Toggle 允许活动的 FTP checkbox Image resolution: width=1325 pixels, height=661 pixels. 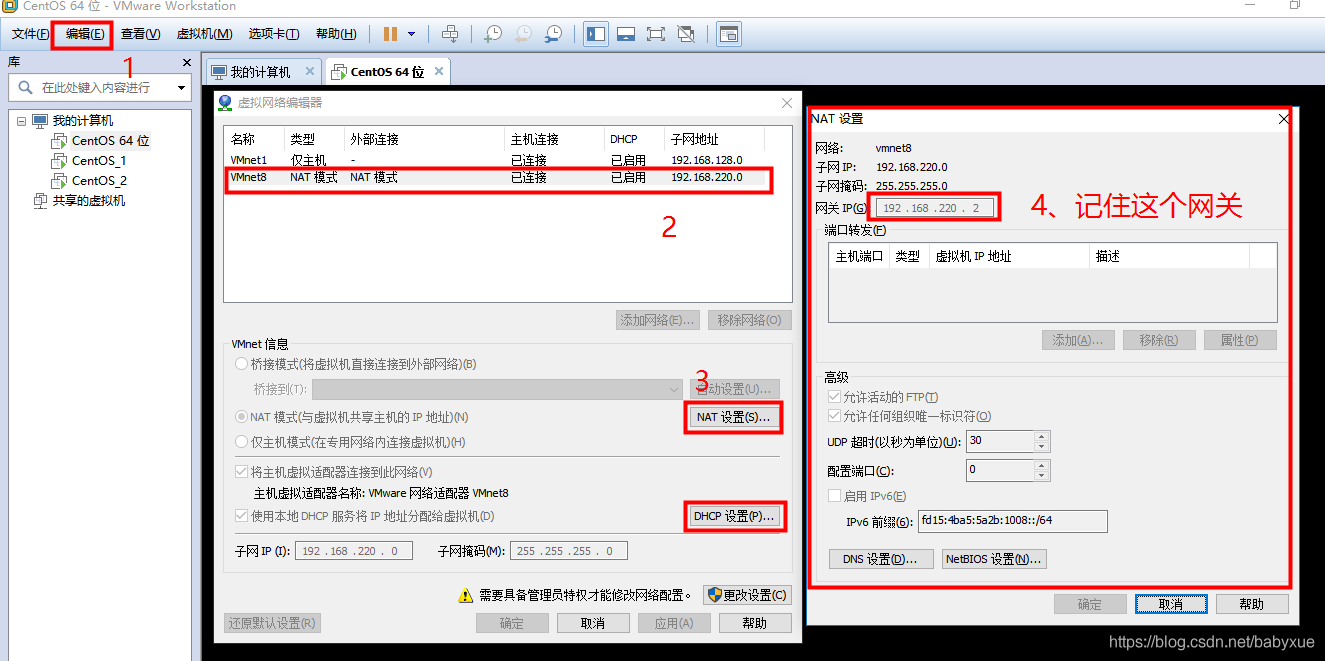coord(835,397)
